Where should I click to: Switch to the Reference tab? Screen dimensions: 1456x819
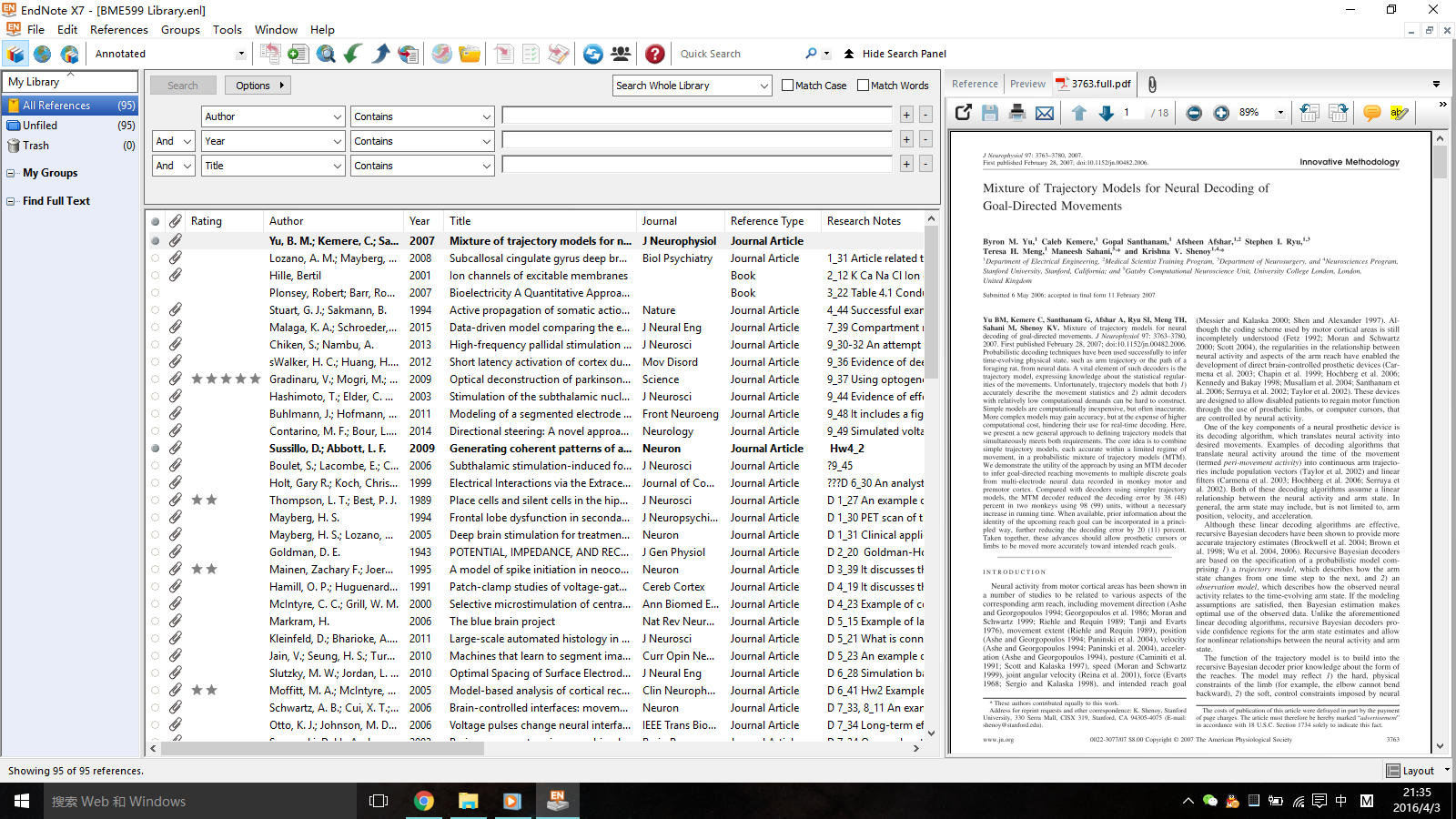[975, 84]
